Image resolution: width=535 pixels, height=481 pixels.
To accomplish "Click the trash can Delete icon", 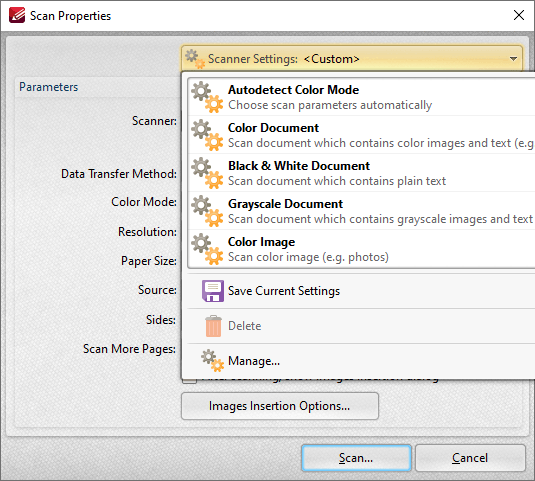I will (213, 326).
